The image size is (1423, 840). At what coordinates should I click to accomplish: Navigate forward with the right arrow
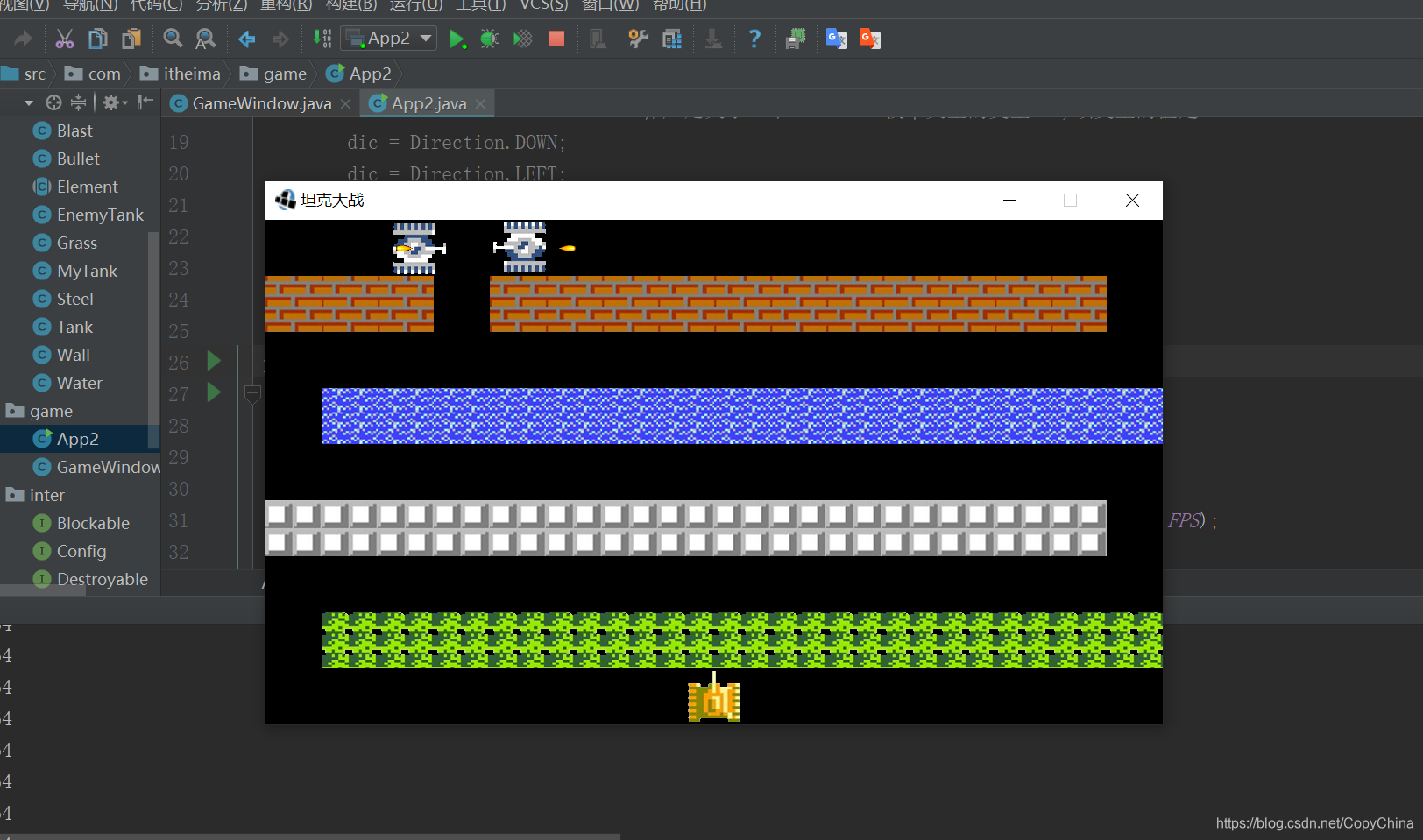pyautogui.click(x=280, y=39)
